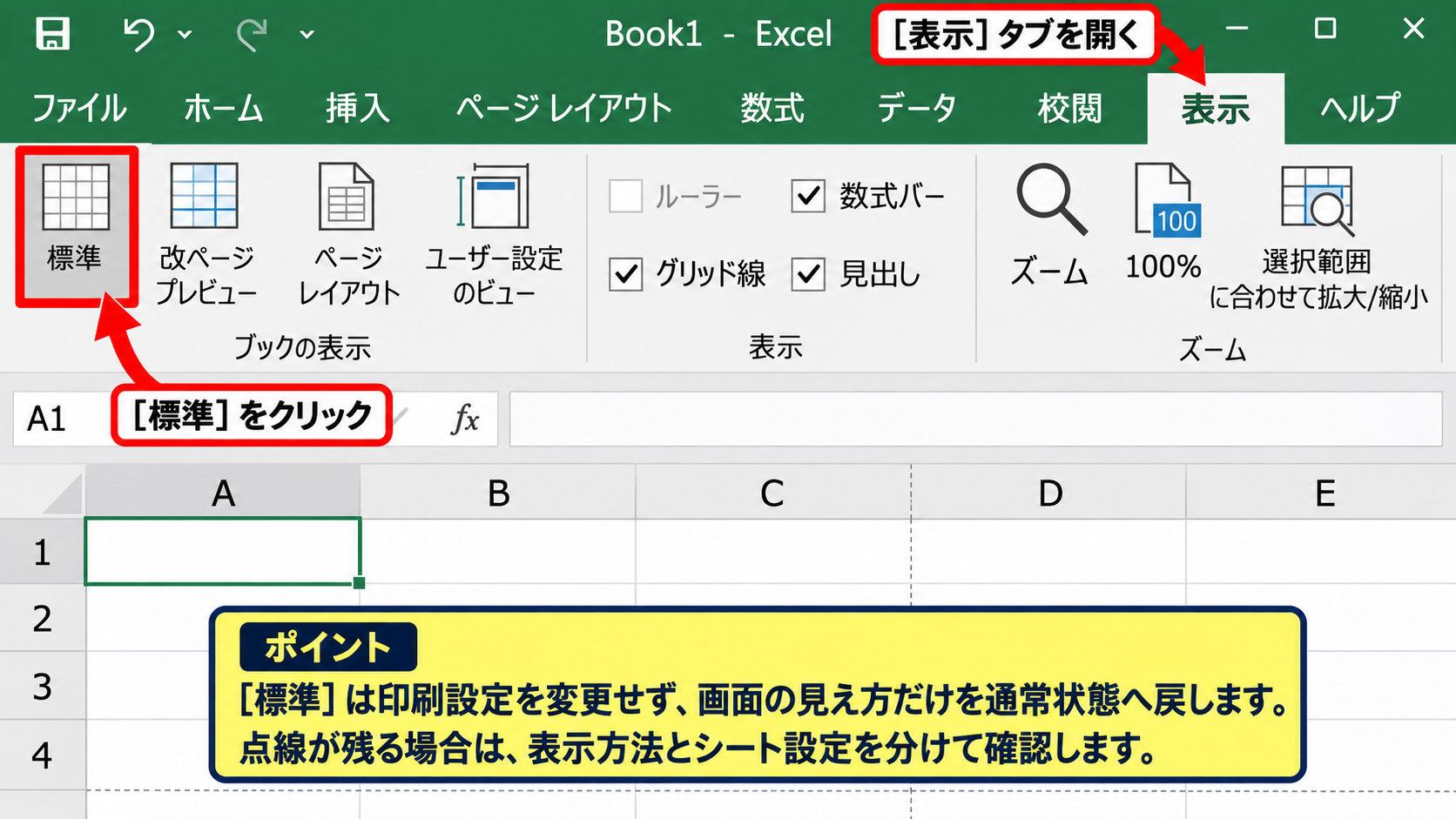Open the 校閲 tab

coord(1070,109)
